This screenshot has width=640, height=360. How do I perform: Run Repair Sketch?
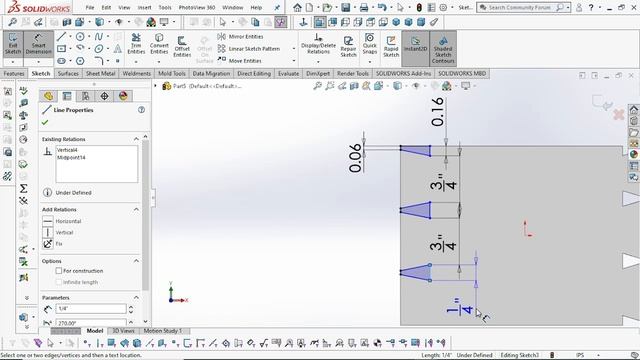click(x=348, y=47)
